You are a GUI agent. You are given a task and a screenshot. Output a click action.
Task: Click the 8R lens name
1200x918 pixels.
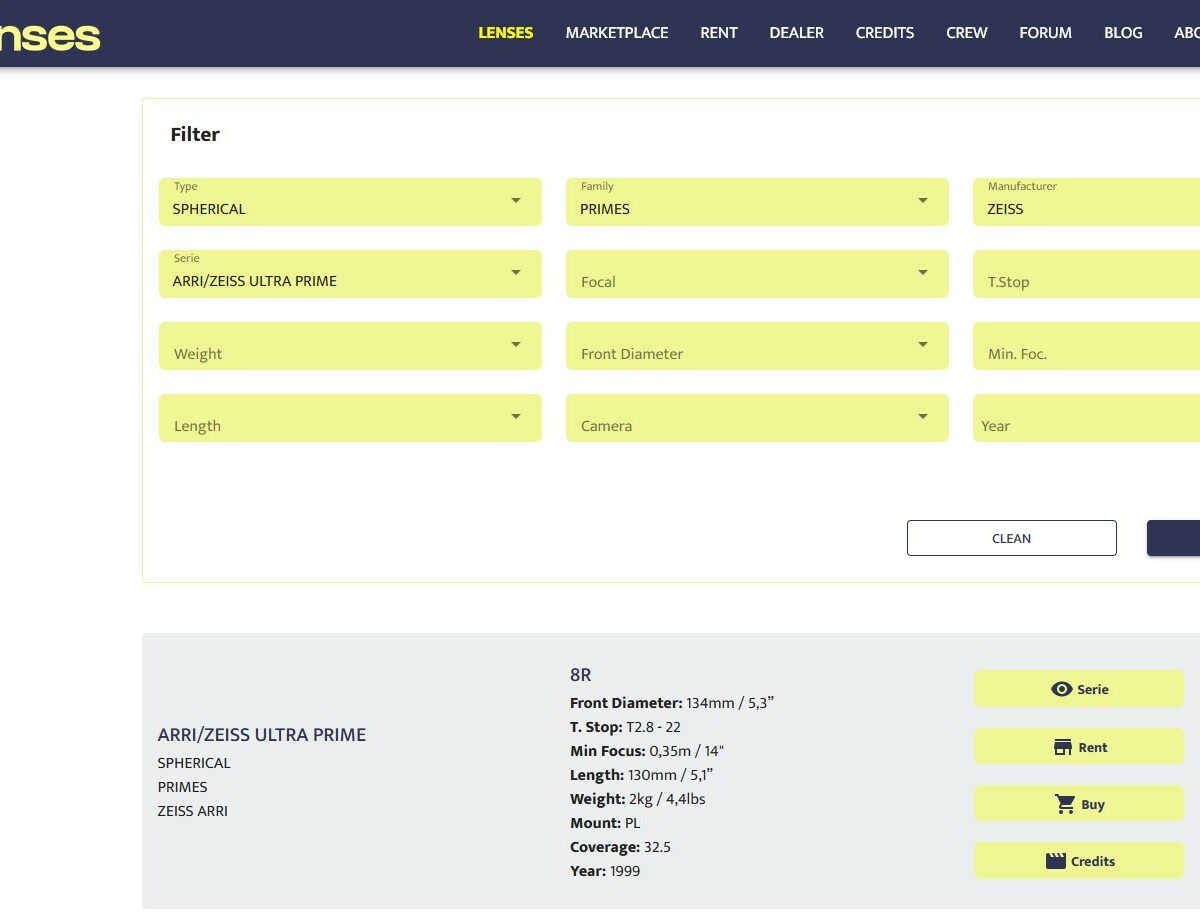click(581, 675)
